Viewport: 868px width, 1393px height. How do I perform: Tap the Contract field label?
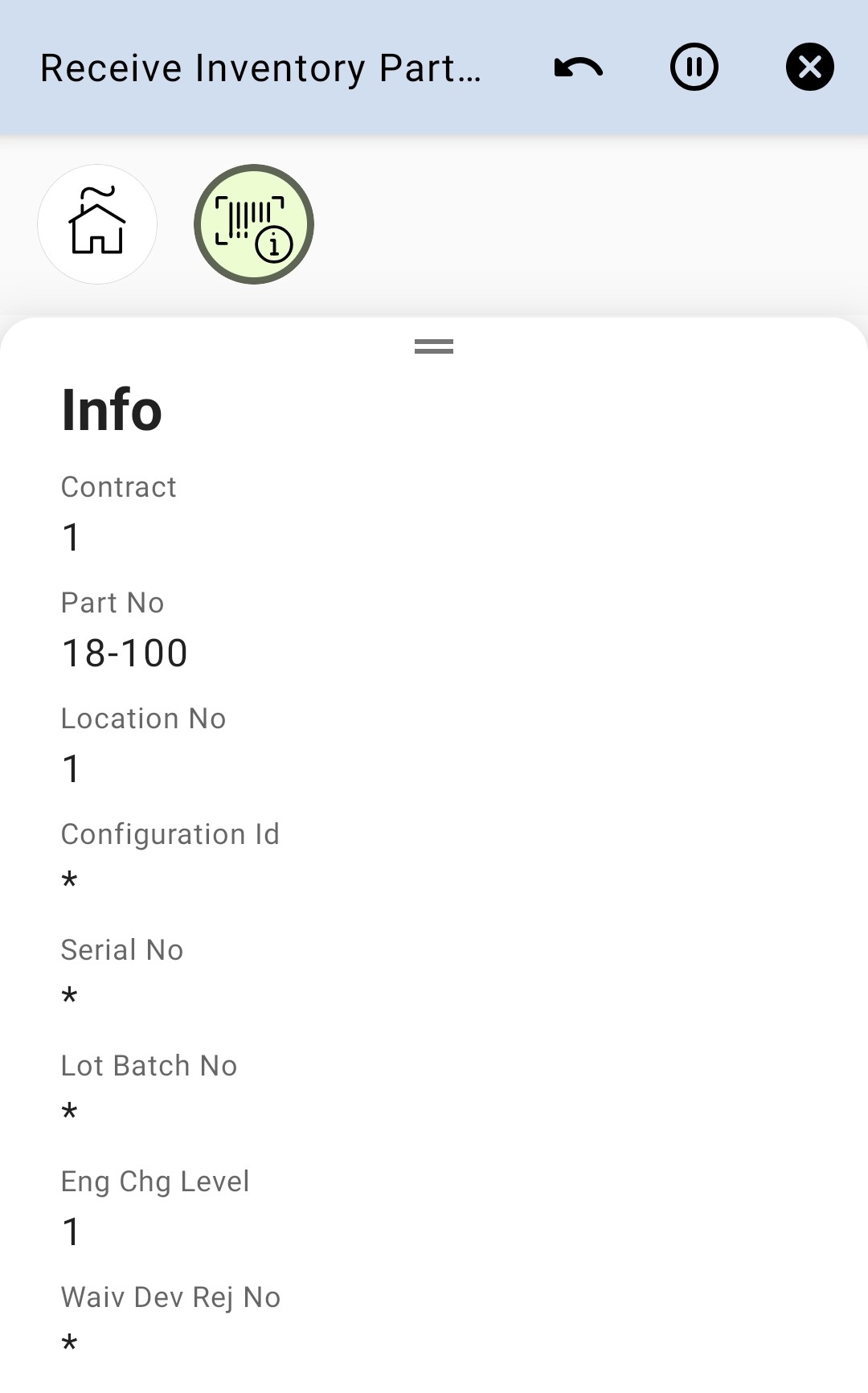coord(119,487)
